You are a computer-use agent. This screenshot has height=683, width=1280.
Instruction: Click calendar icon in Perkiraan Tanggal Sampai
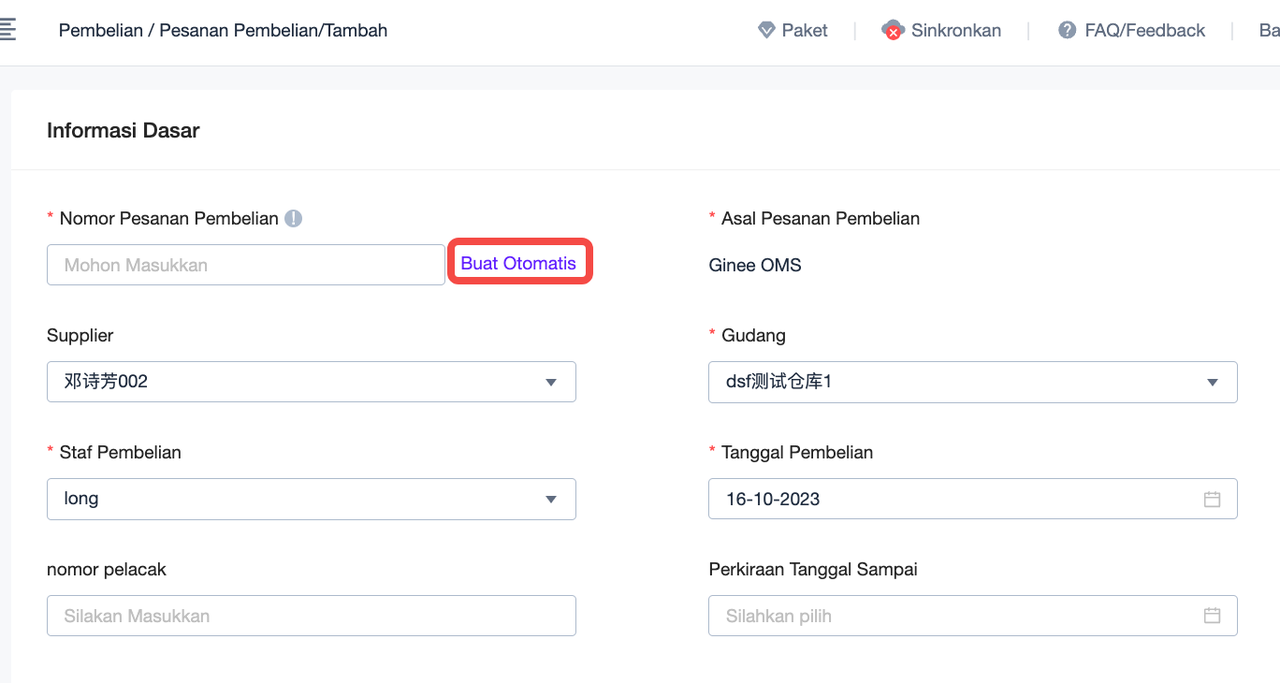(1212, 616)
